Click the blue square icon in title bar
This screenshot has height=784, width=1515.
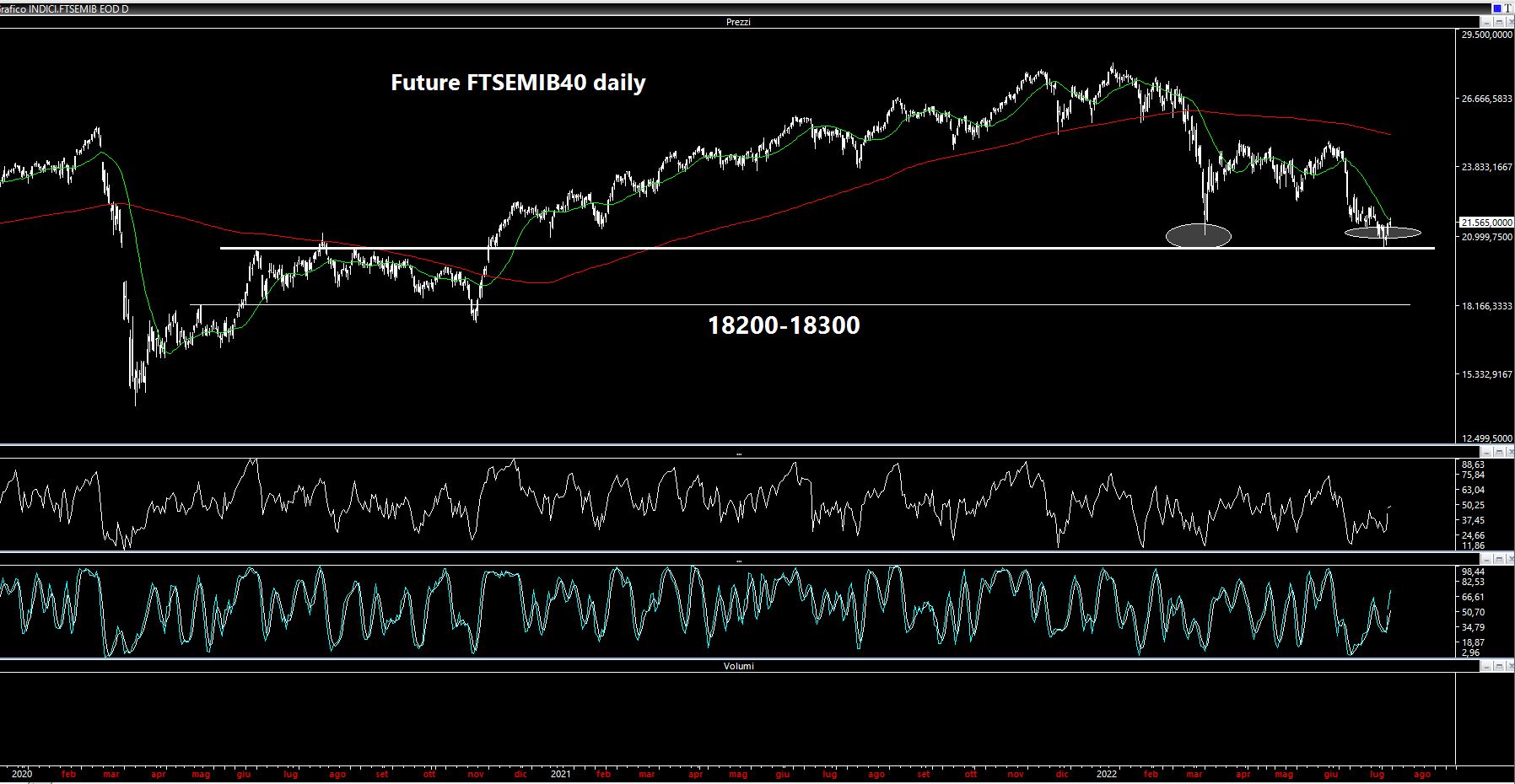[1496, 8]
